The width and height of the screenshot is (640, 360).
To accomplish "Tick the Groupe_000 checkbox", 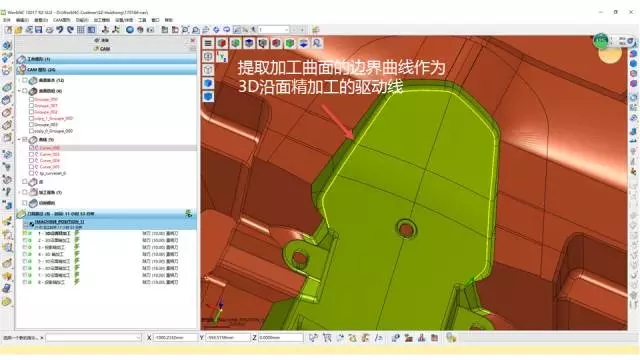I will click(x=31, y=99).
